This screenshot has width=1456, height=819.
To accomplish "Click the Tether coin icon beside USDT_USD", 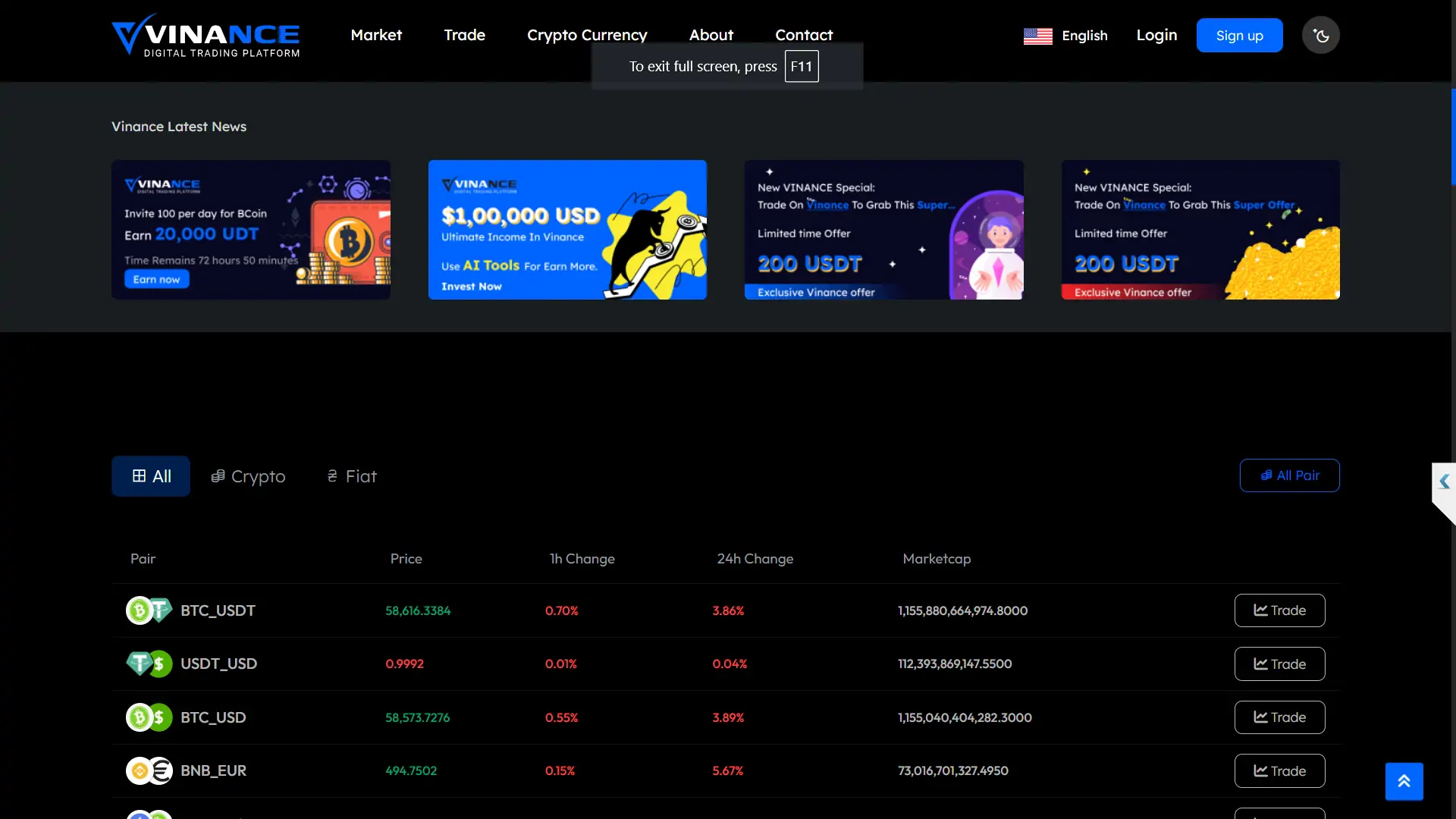I will 138,664.
